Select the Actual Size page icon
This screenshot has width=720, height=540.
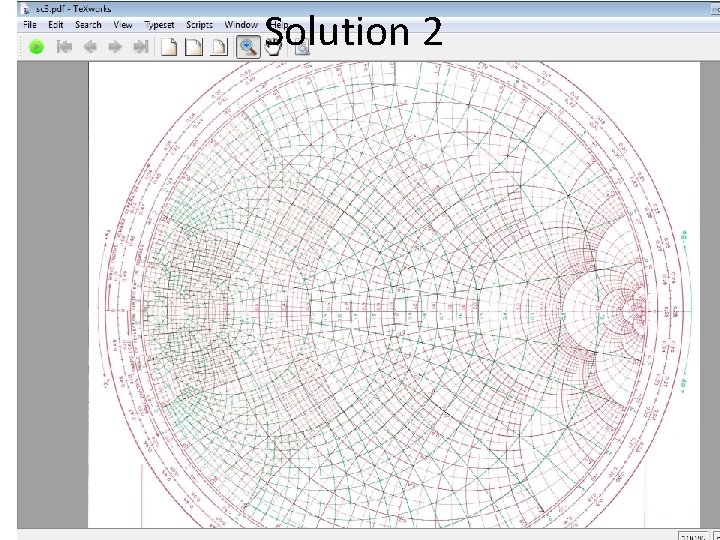click(169, 47)
